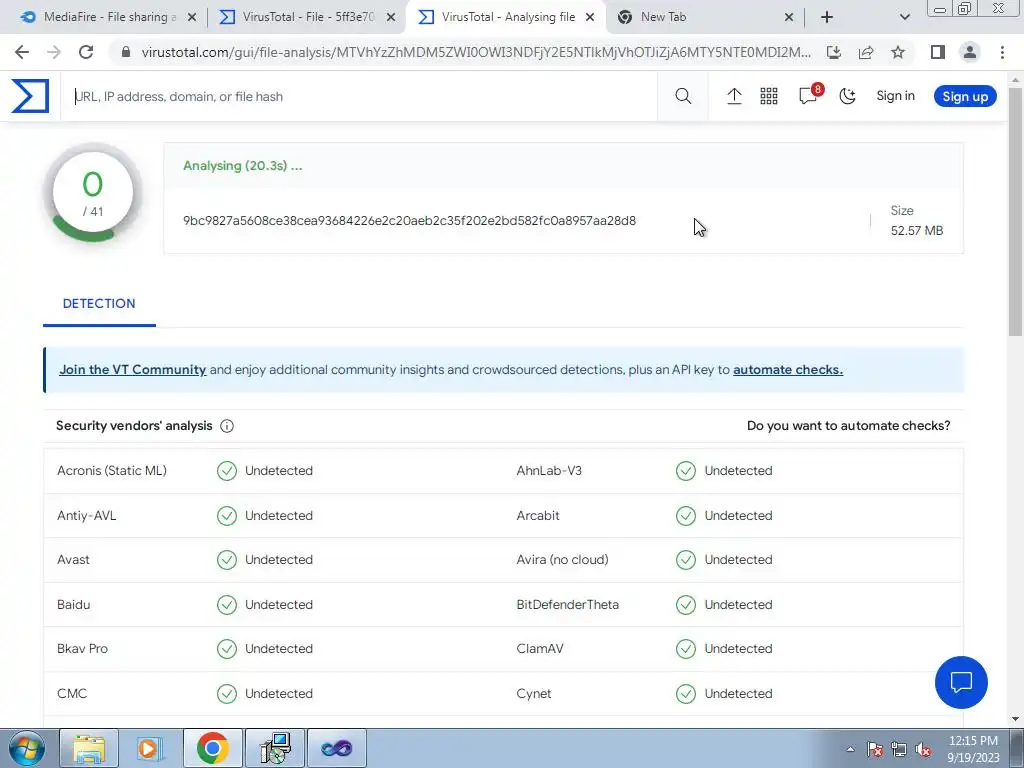Go back with browser back arrow
The image size is (1024, 768).
click(22, 52)
